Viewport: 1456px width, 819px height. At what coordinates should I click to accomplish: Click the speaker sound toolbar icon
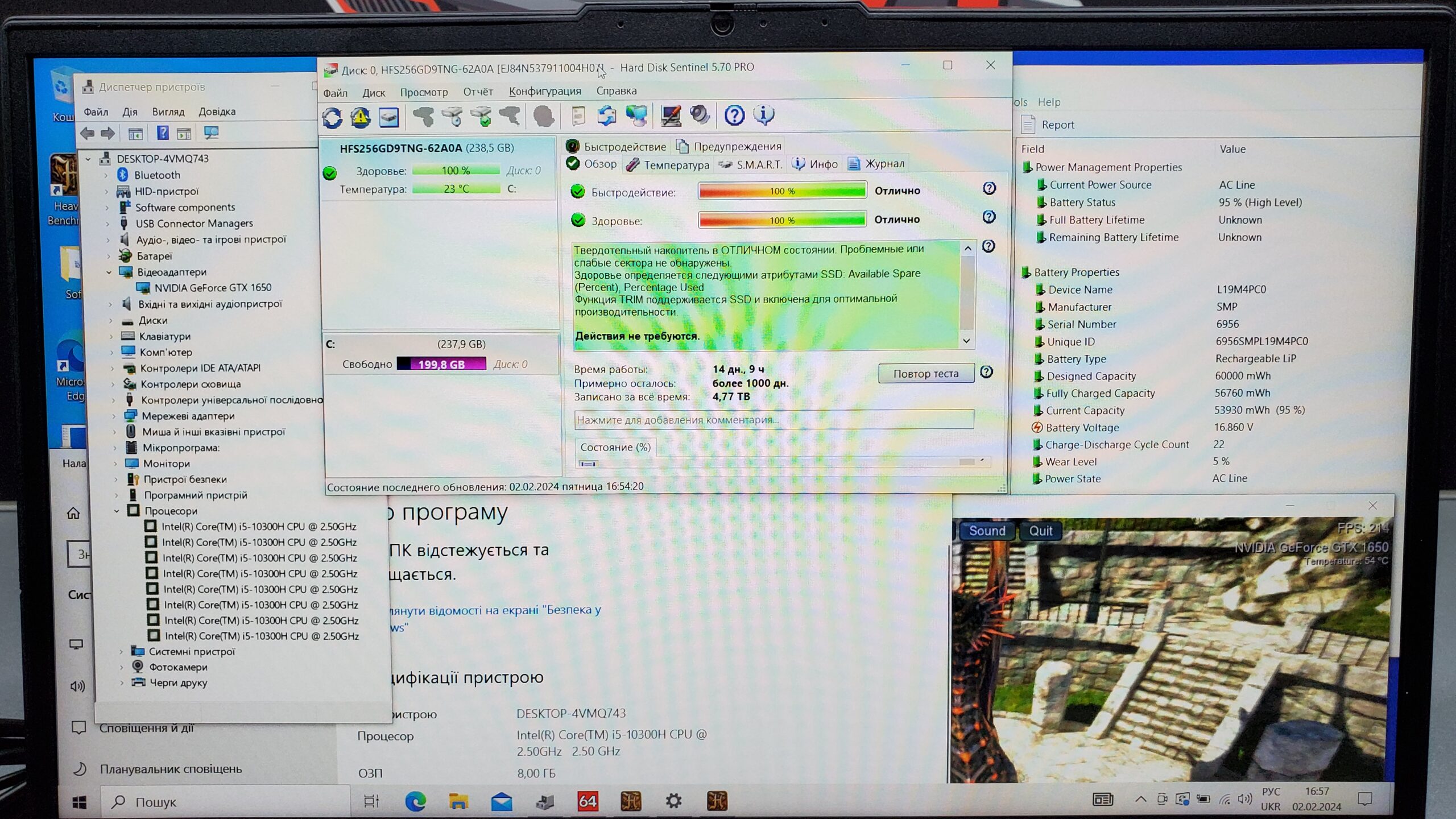click(700, 115)
